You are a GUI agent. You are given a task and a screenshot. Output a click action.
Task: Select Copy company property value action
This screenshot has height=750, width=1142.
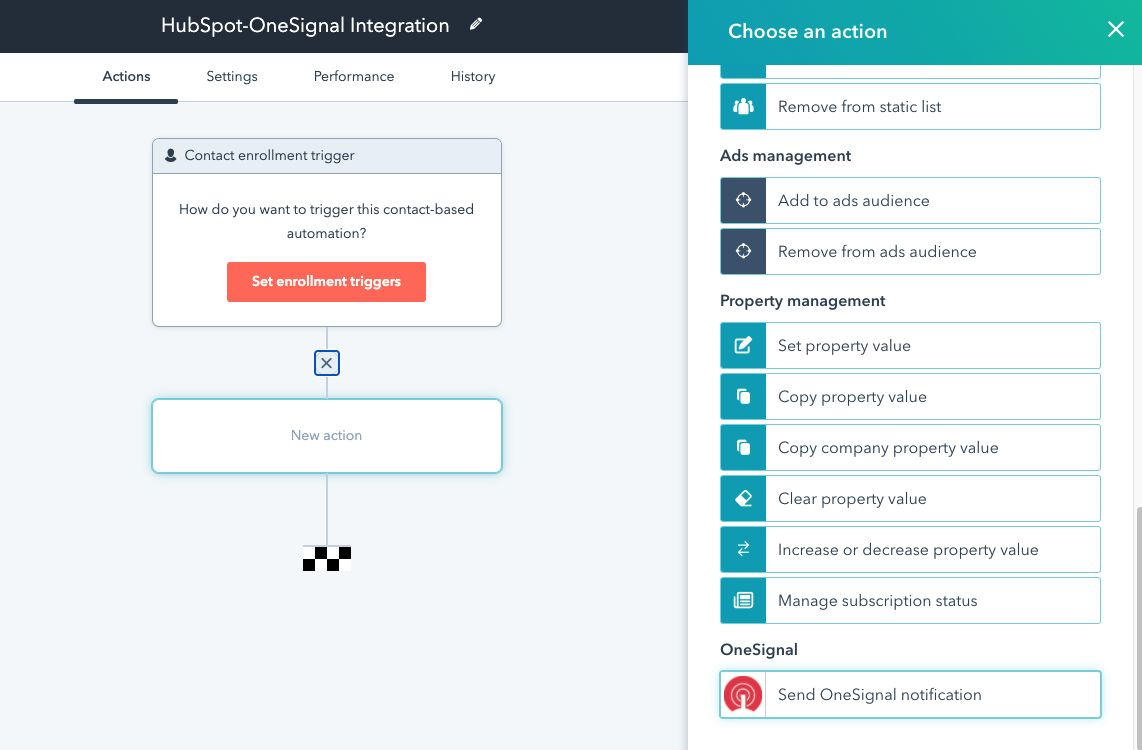(x=910, y=447)
